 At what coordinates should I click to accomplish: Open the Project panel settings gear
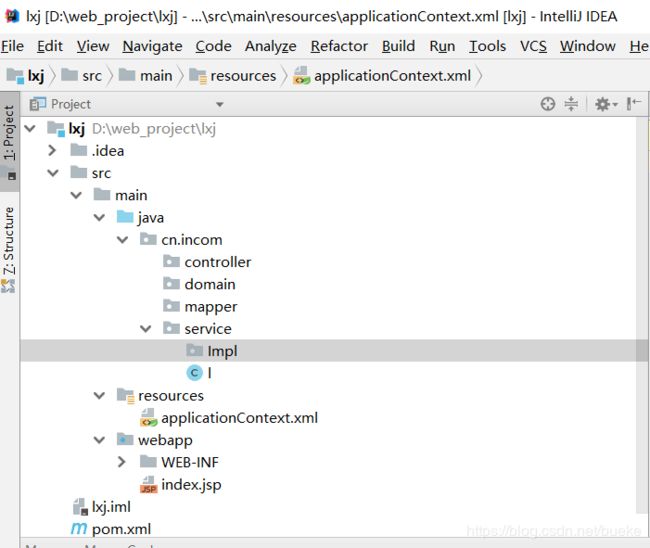pos(606,104)
